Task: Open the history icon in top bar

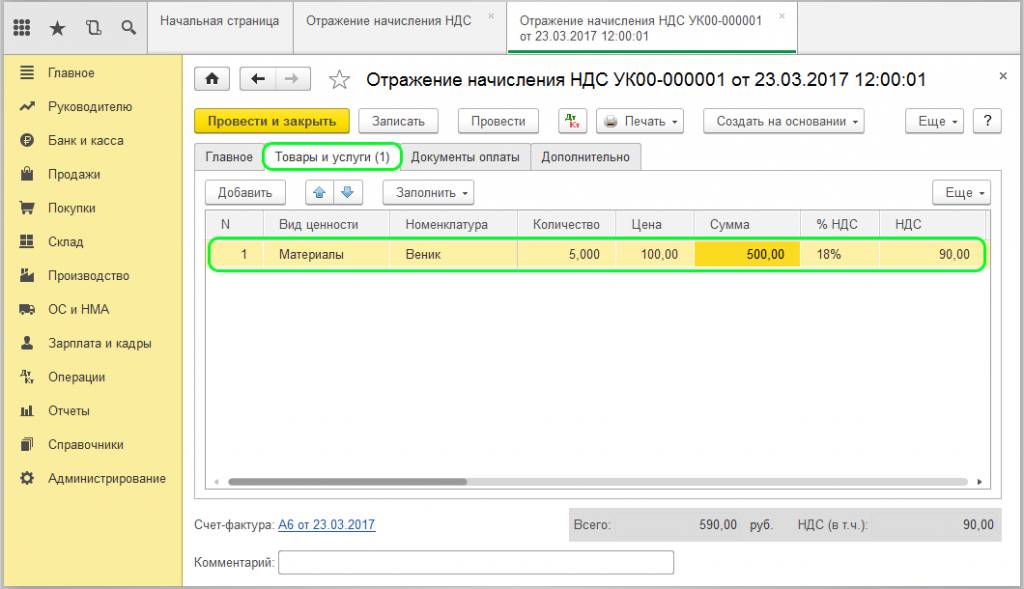Action: coord(93,27)
